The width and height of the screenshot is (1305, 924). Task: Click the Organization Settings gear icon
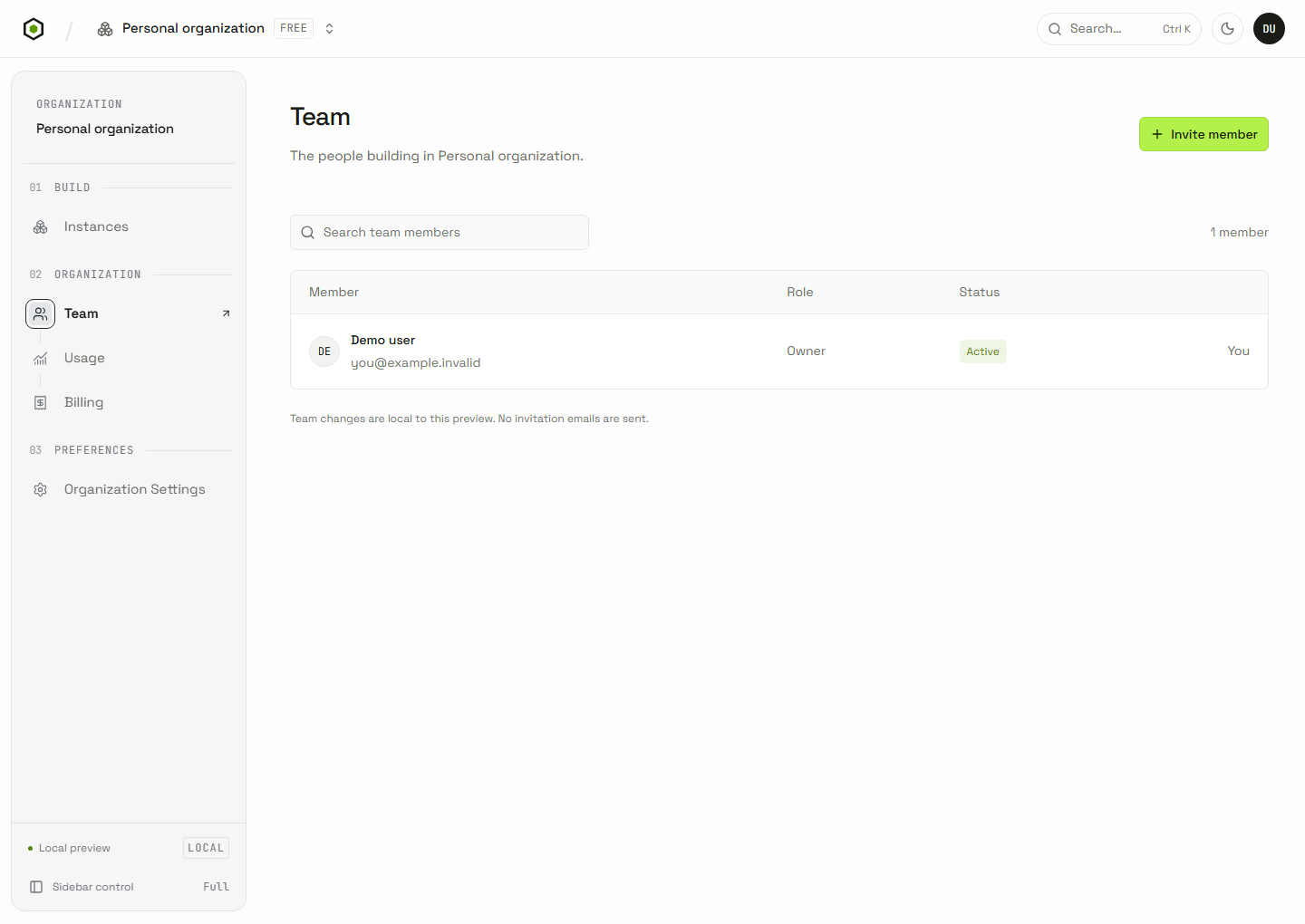(41, 490)
